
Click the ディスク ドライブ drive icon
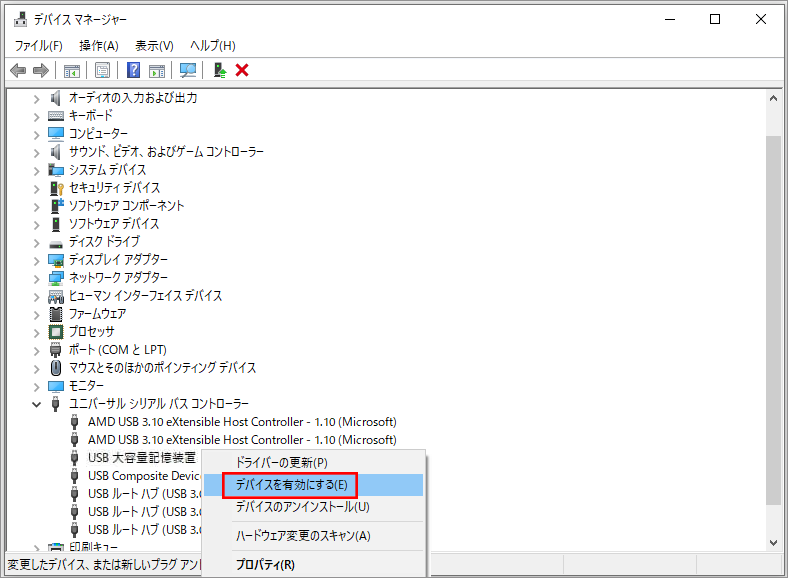(x=56, y=244)
